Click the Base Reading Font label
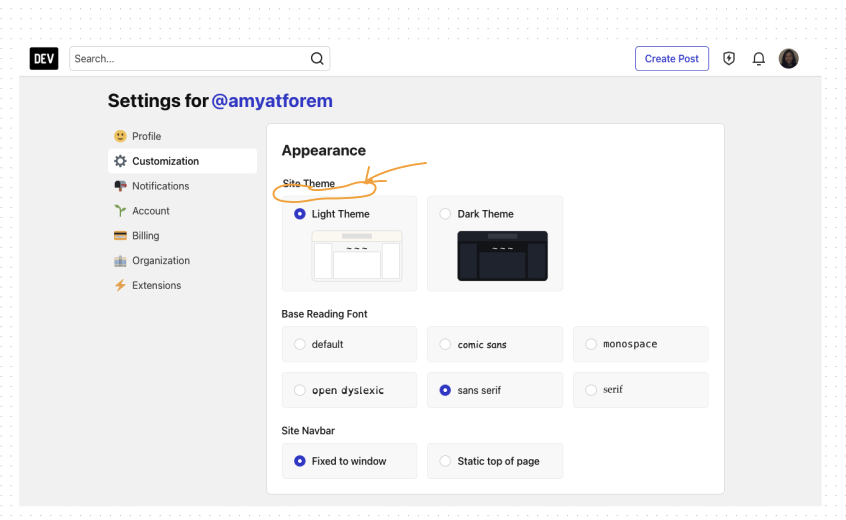Image resolution: width=846 pixels, height=520 pixels. tap(324, 314)
